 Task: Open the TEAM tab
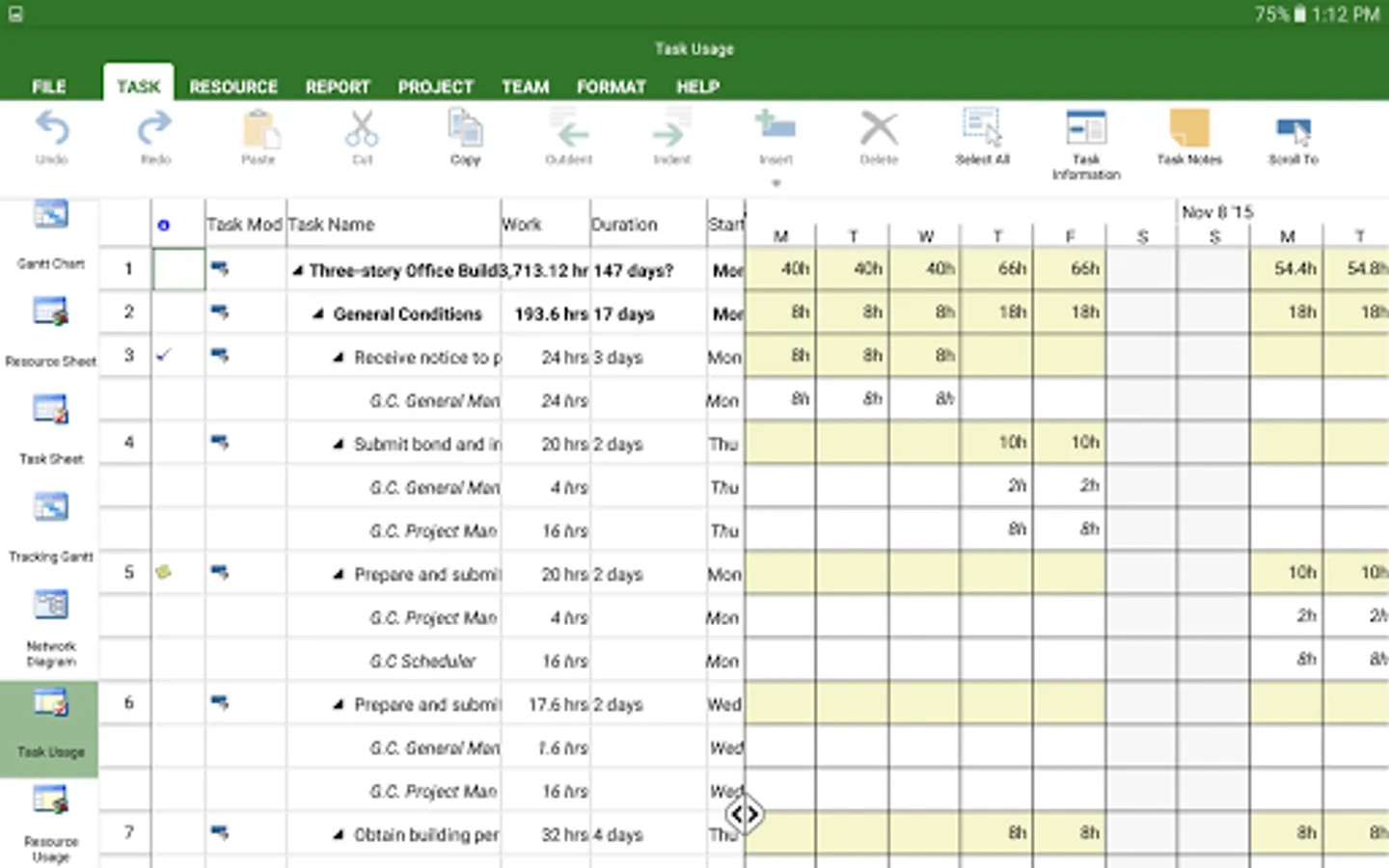[525, 87]
